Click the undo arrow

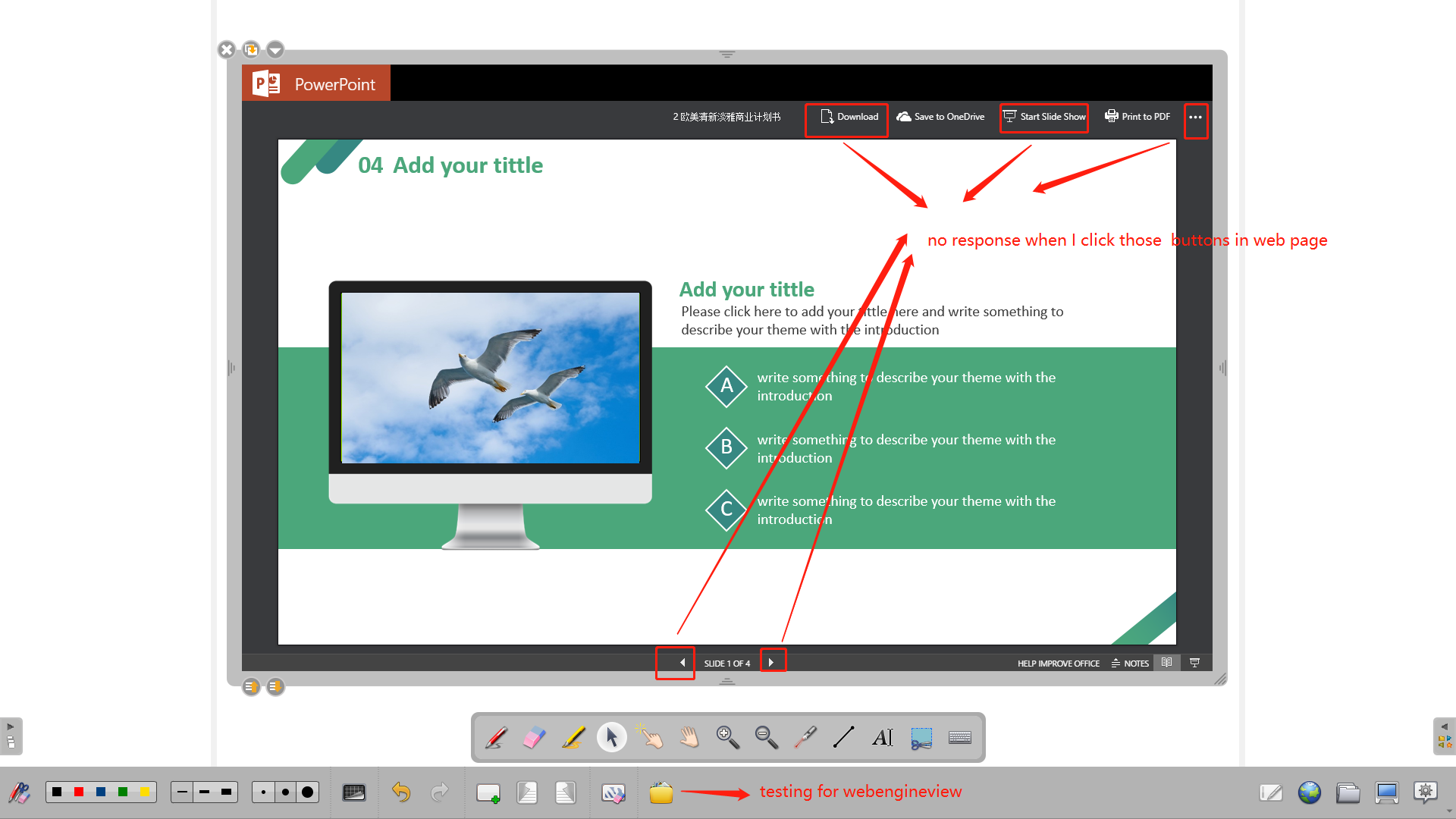(401, 792)
